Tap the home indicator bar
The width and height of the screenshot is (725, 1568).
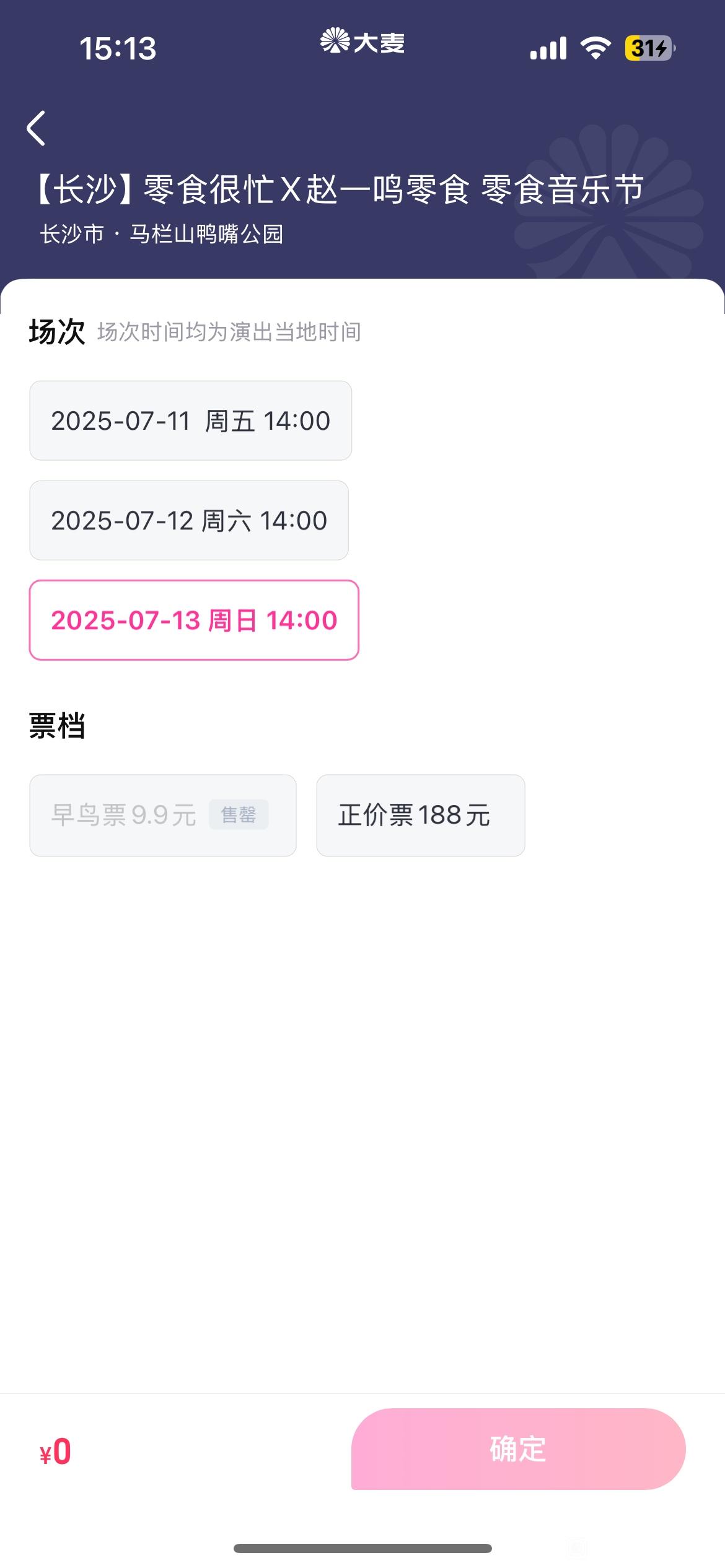362,1548
